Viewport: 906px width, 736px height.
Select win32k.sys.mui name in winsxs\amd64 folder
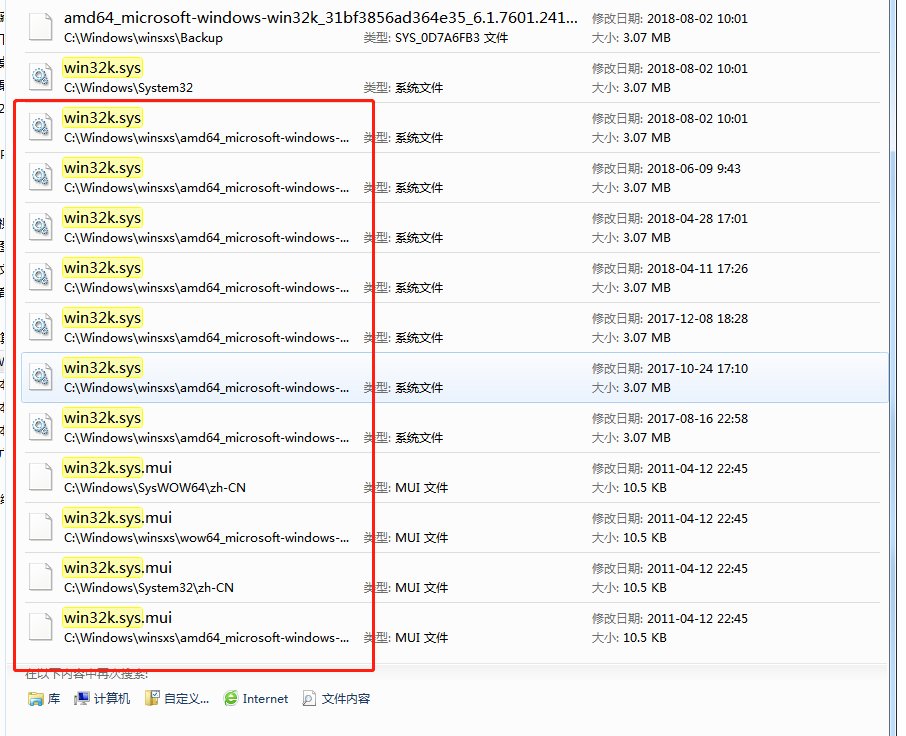click(117, 618)
